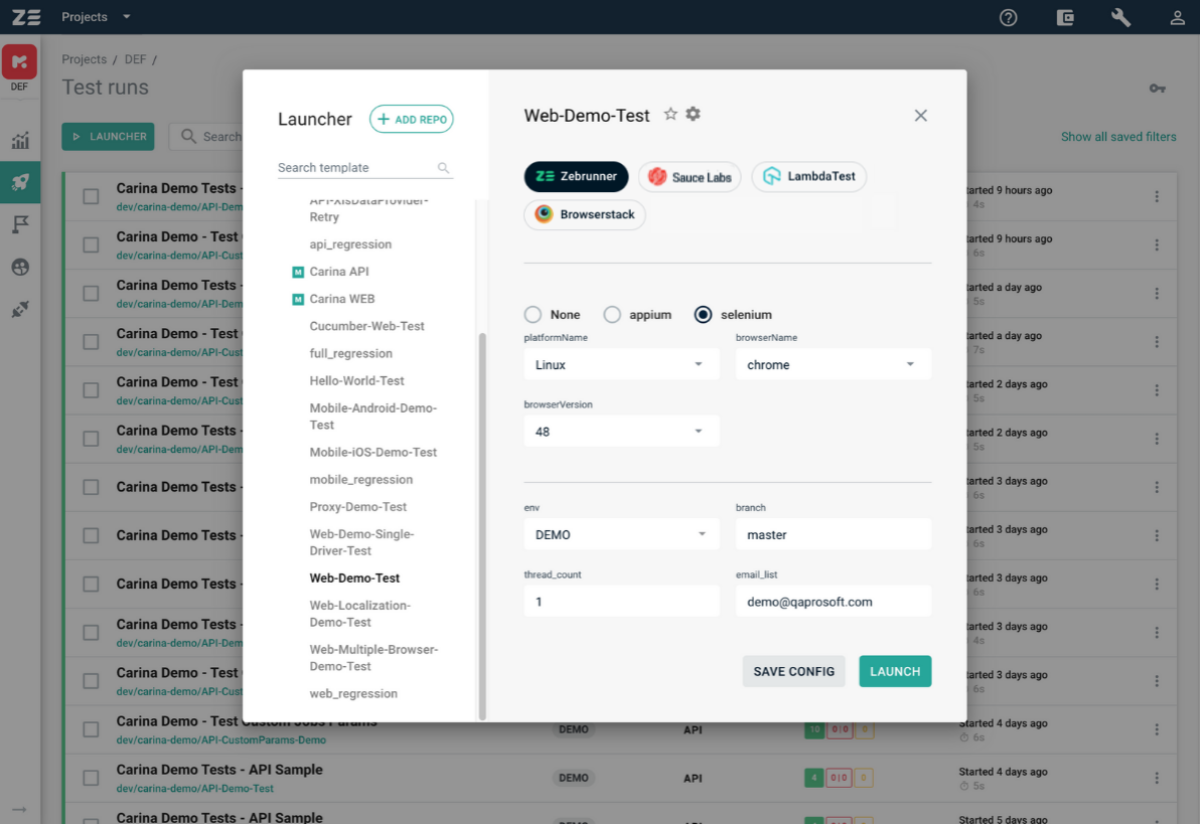The height and width of the screenshot is (824, 1200).
Task: Open the env DEMO dropdown
Action: pos(621,534)
